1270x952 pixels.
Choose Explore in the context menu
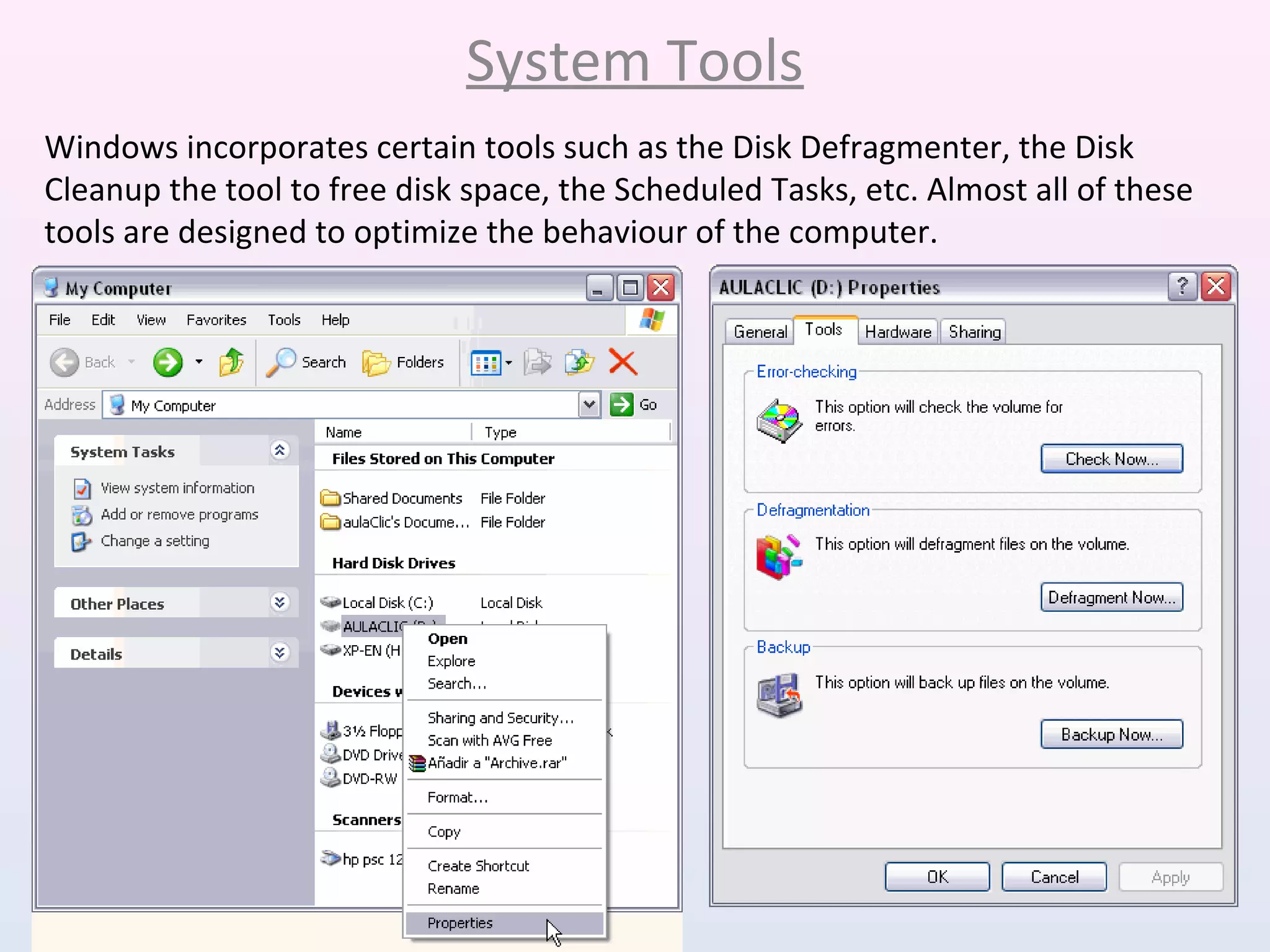[x=505, y=661]
